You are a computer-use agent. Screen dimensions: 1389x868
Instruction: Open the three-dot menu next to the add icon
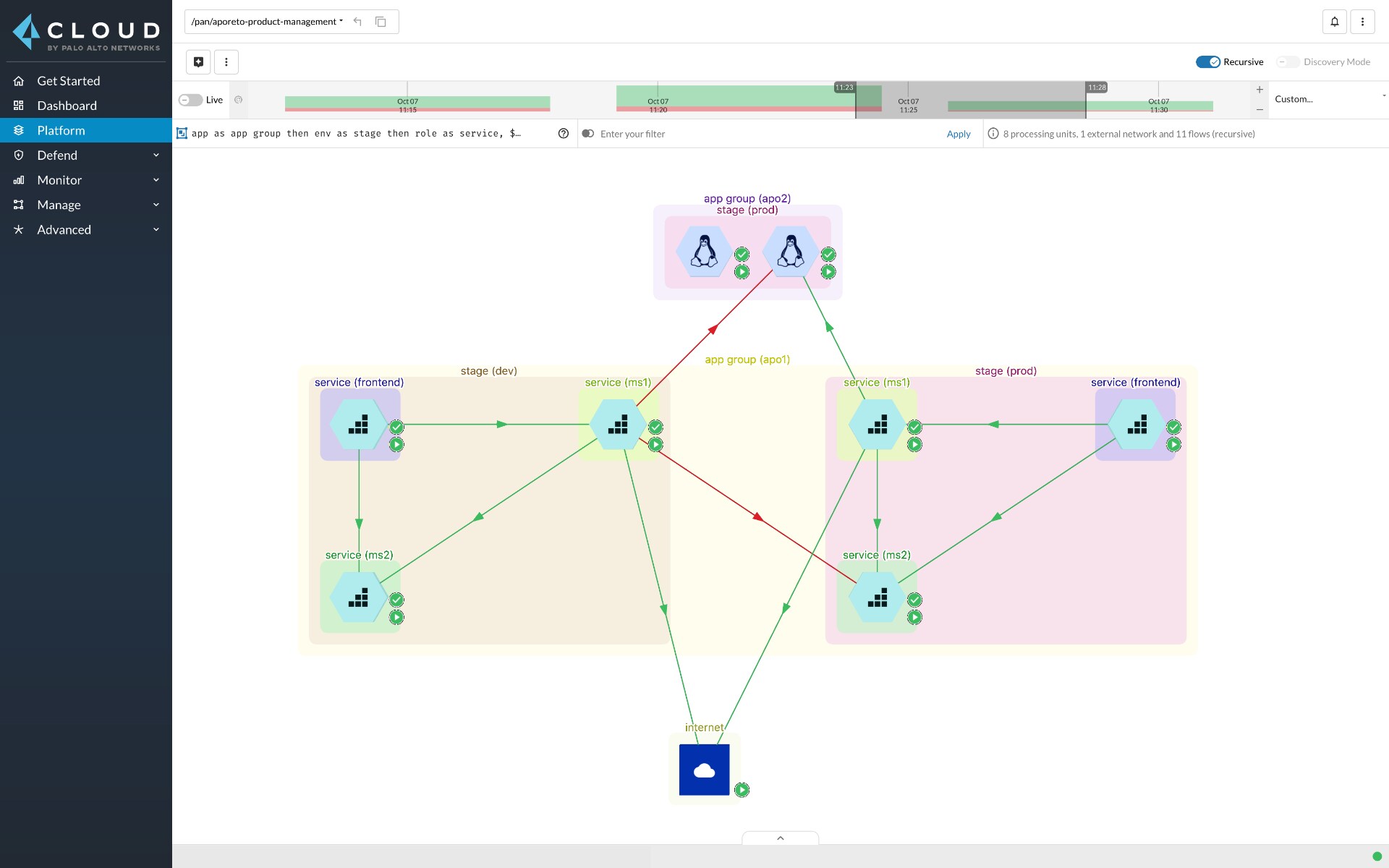tap(226, 61)
